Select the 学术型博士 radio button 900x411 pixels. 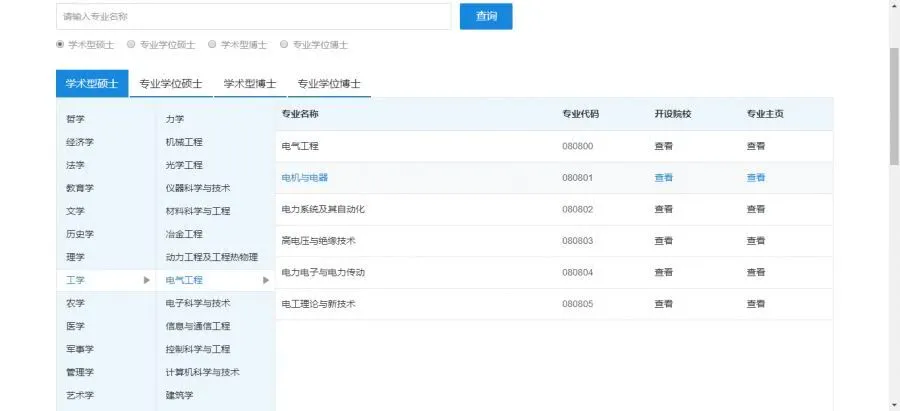coord(212,44)
